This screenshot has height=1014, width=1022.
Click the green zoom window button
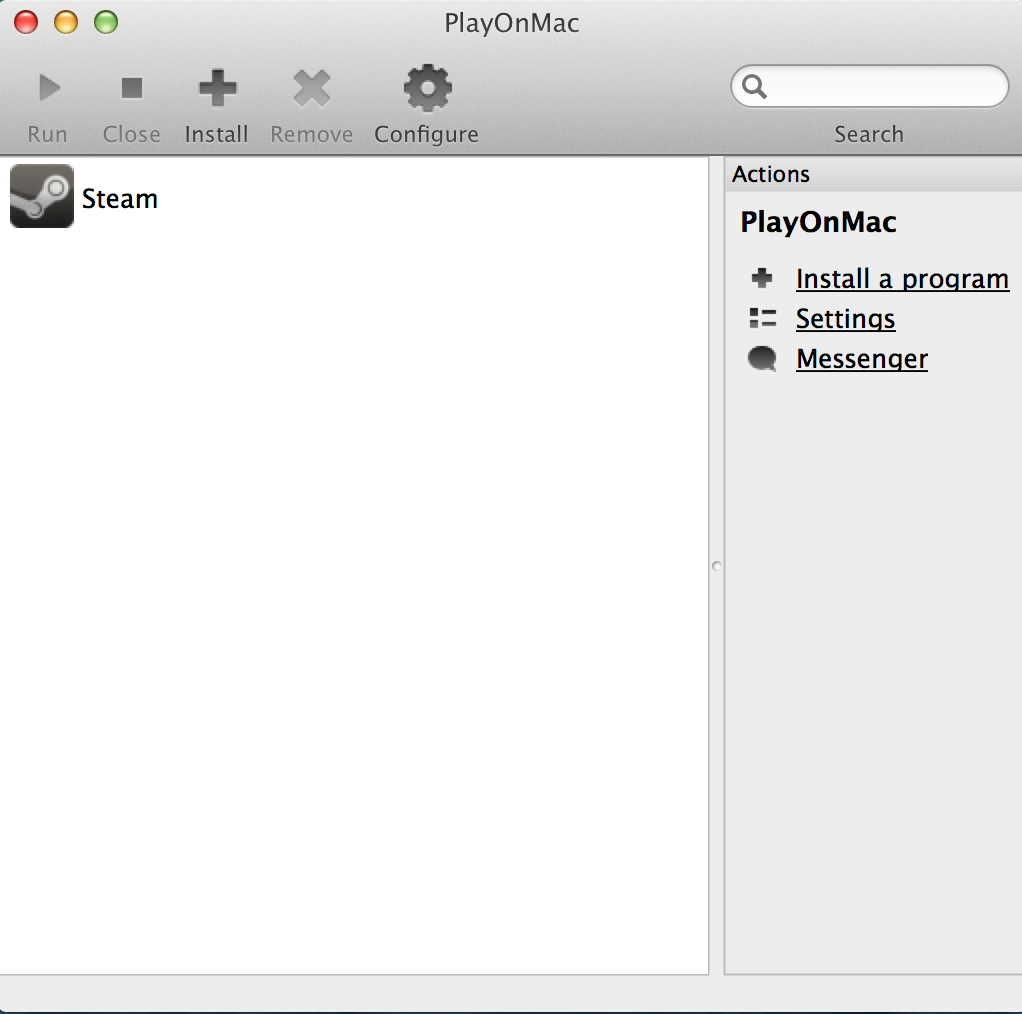point(106,22)
